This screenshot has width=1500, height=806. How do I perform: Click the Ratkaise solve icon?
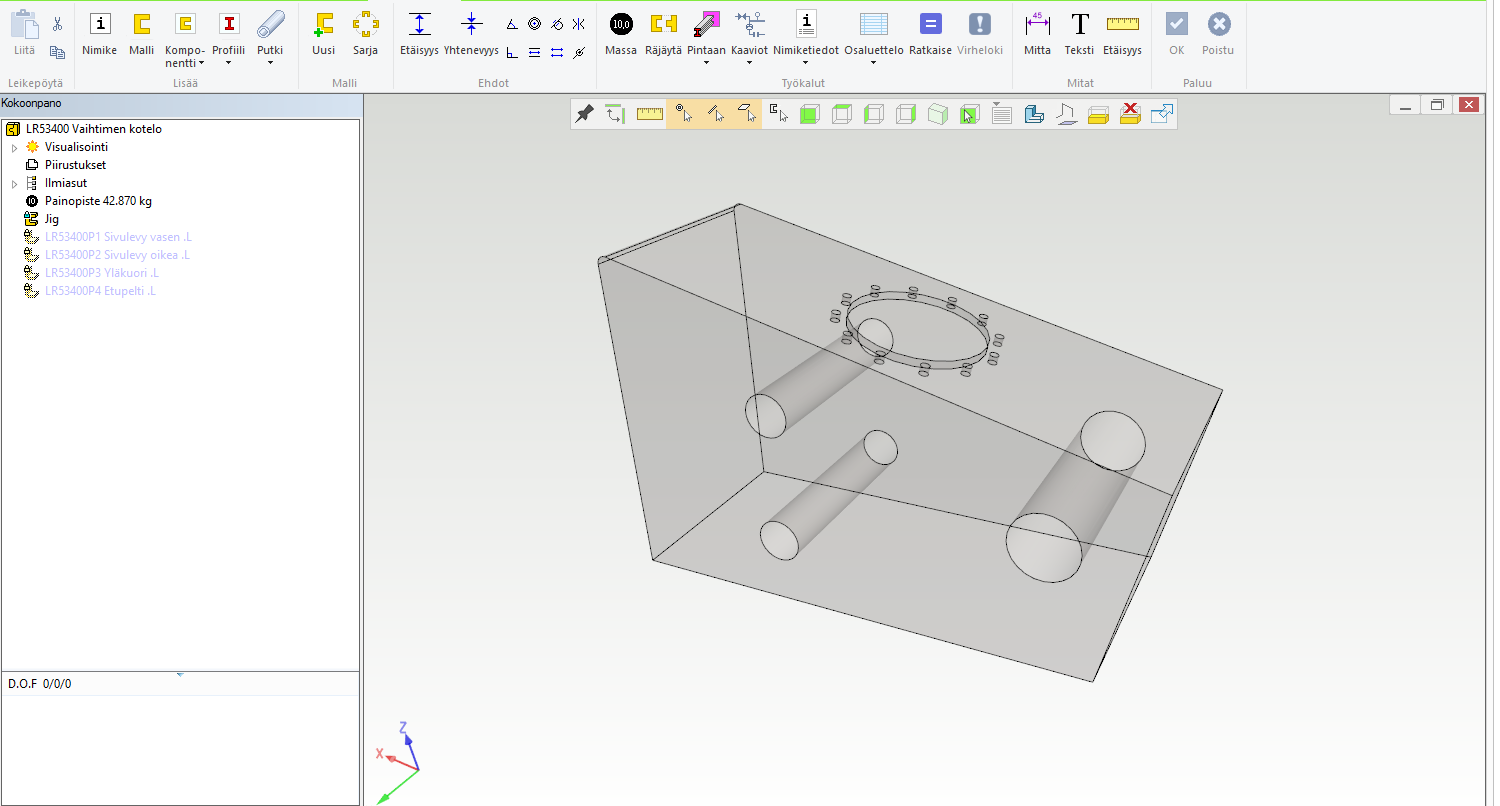[x=930, y=25]
